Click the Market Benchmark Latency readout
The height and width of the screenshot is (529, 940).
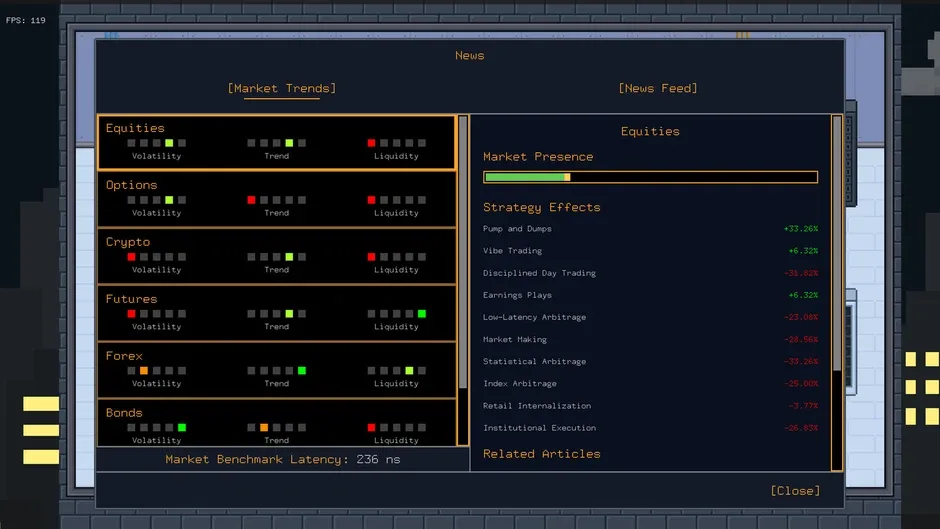282,459
